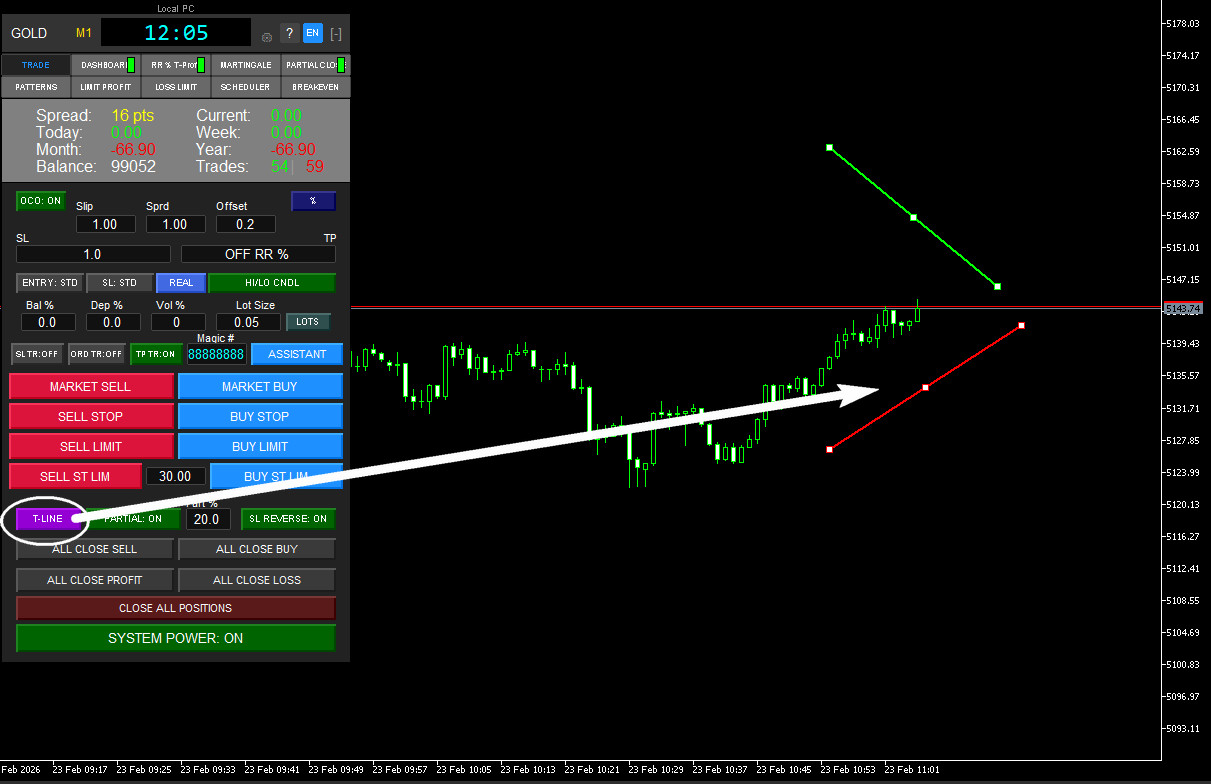
Task: Change the SL: STD mode
Action: [120, 283]
